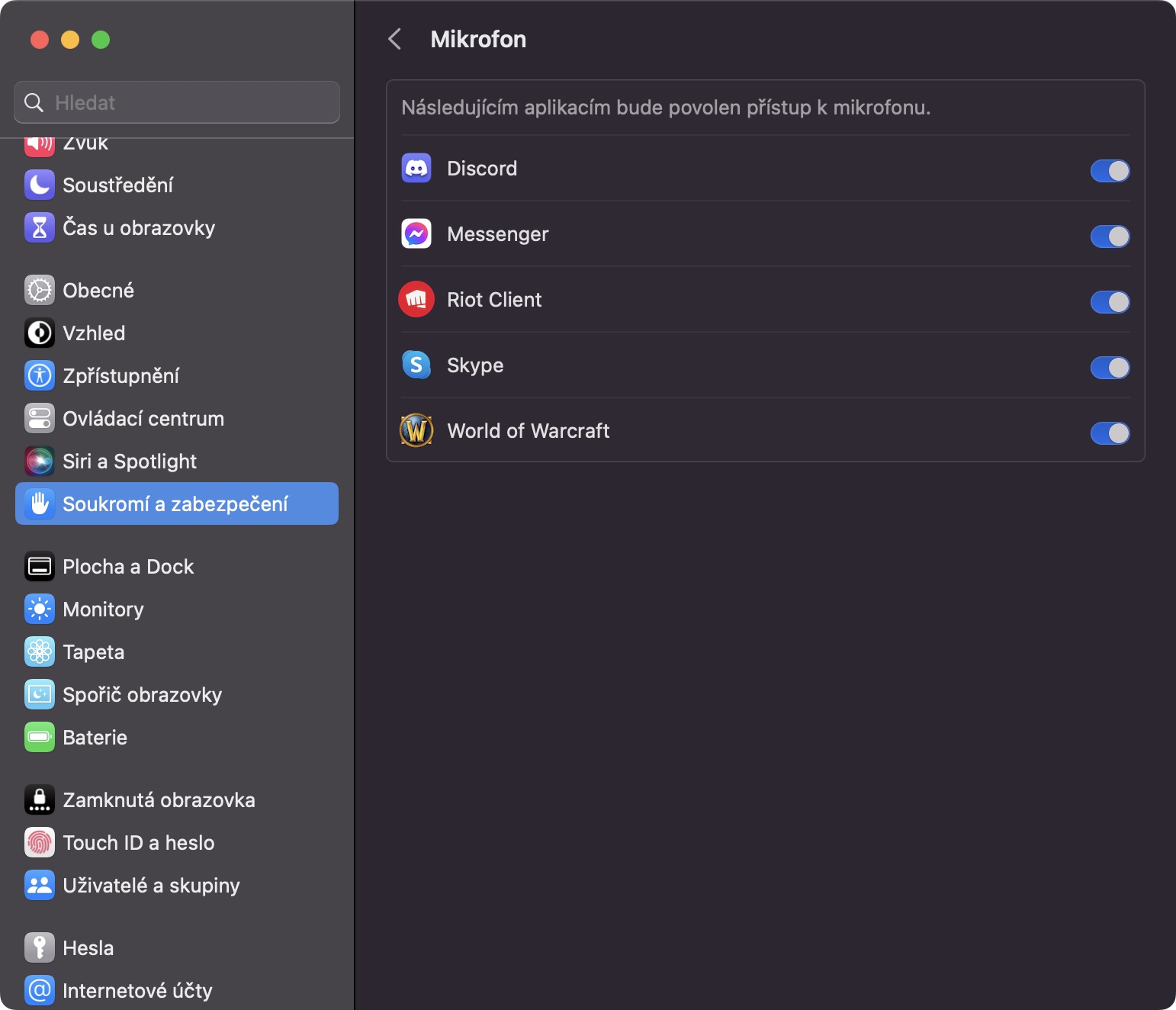Open the Baterie settings pane
Screen dimensions: 1176x1010
click(x=95, y=738)
